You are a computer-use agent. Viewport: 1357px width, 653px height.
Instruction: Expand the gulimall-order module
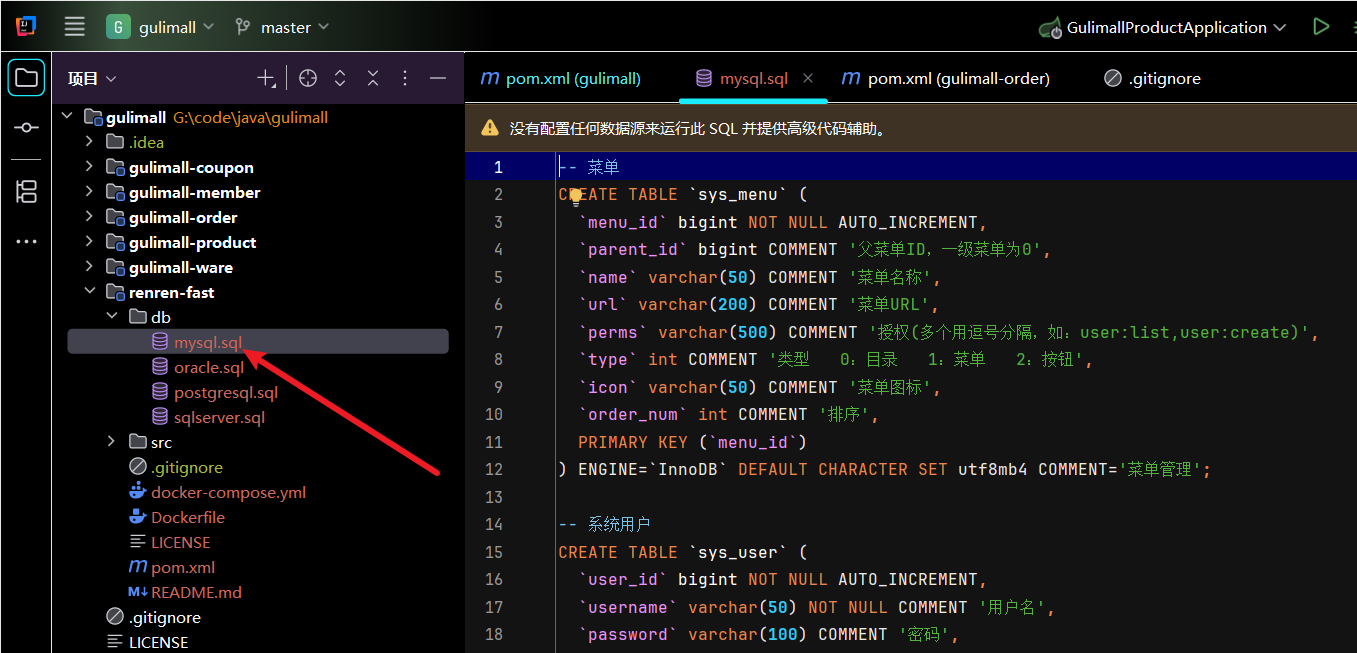(89, 217)
